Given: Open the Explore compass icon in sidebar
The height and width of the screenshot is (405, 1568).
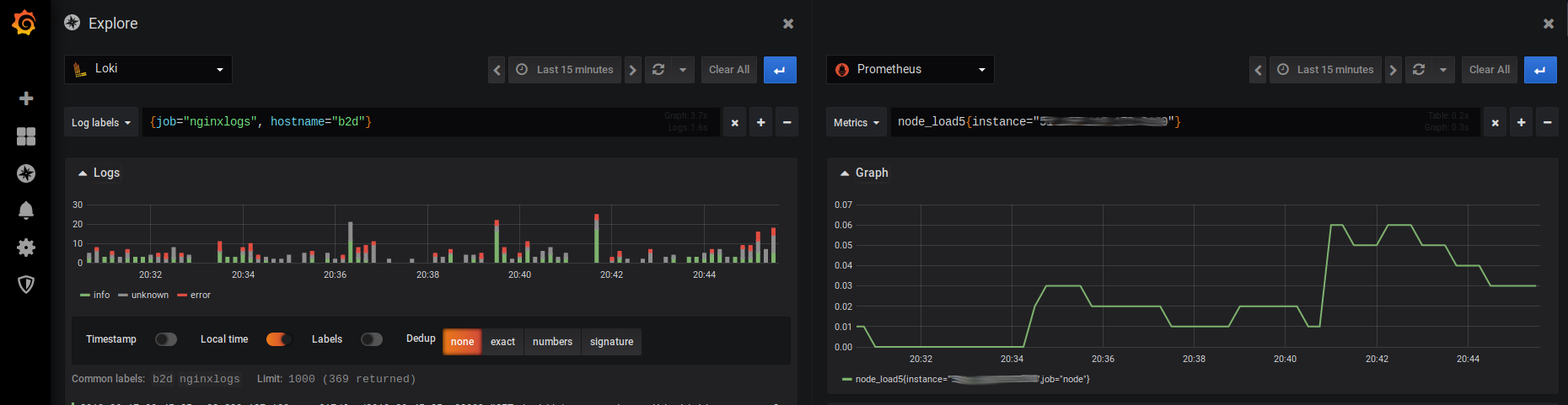Looking at the screenshot, I should point(26,173).
